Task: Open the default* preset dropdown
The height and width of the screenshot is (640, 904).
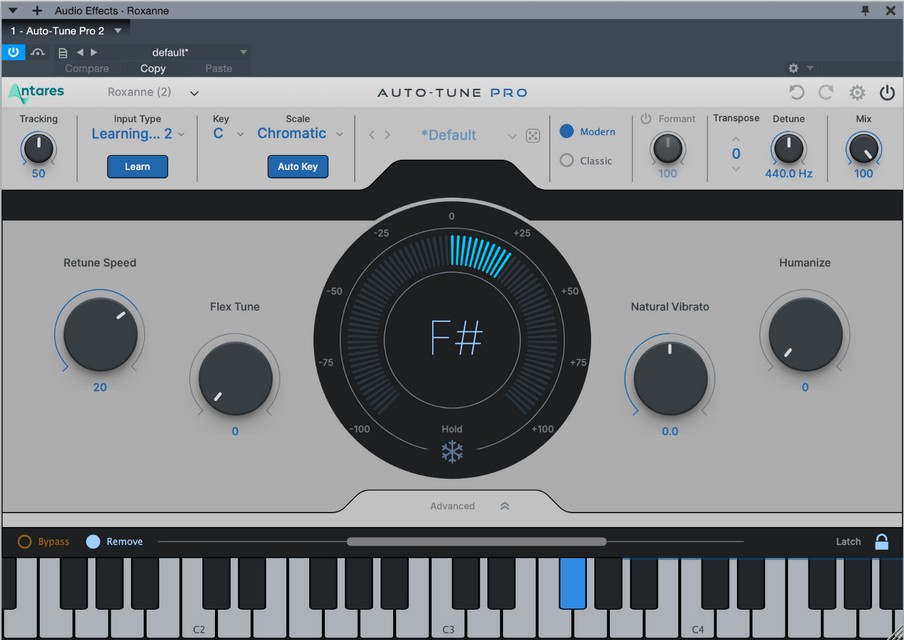Action: click(x=176, y=52)
